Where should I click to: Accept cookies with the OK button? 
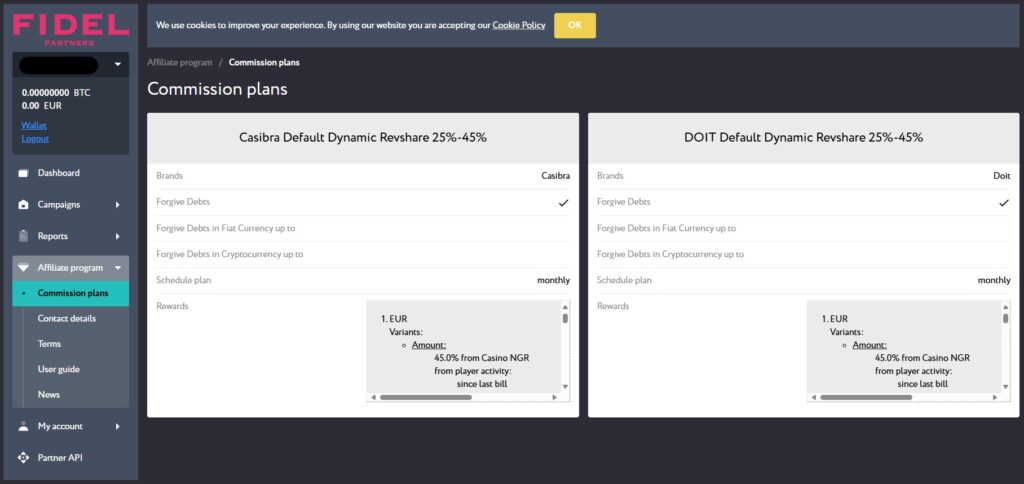(x=575, y=25)
